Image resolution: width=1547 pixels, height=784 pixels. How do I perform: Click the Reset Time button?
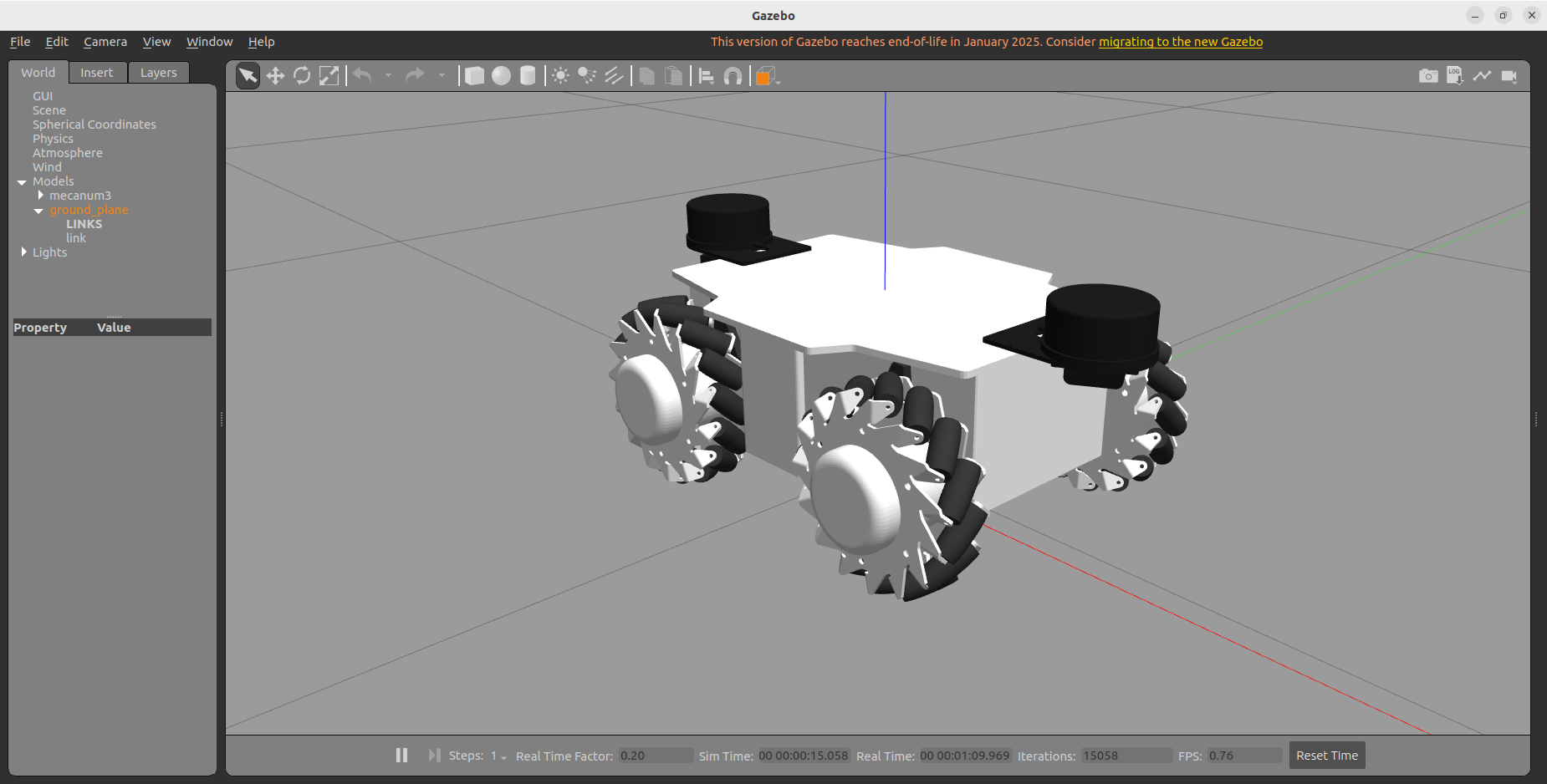click(1326, 756)
